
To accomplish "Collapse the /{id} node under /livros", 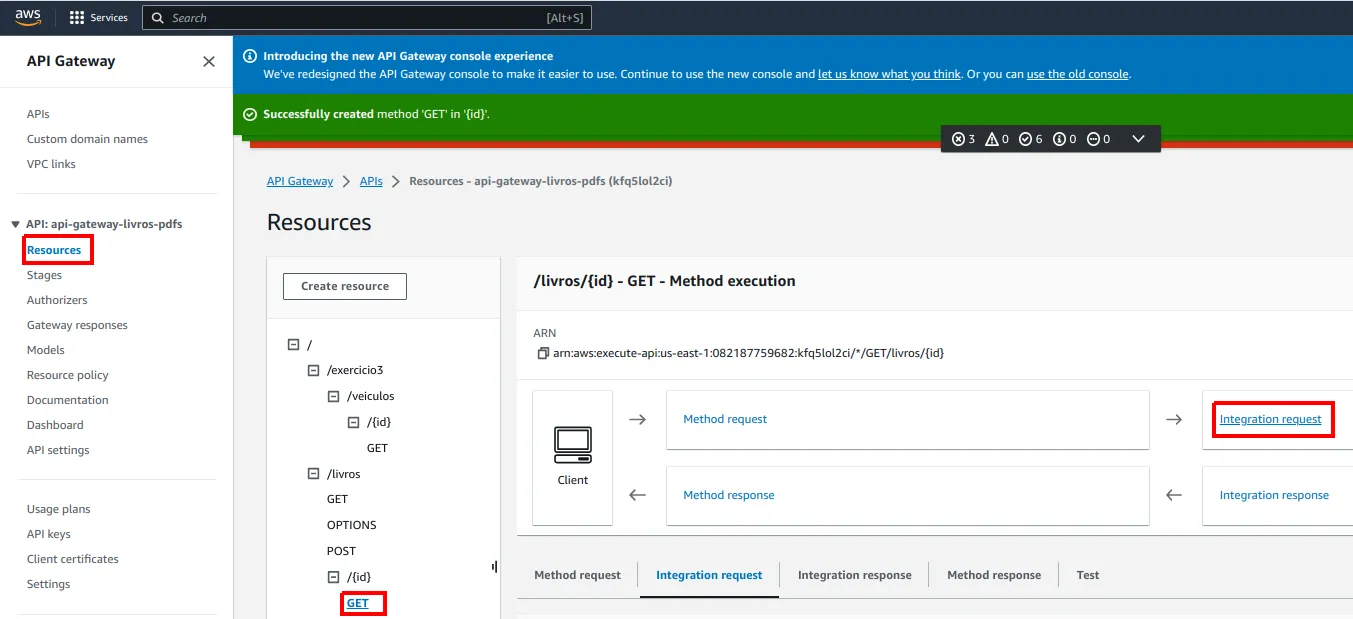I will (333, 577).
